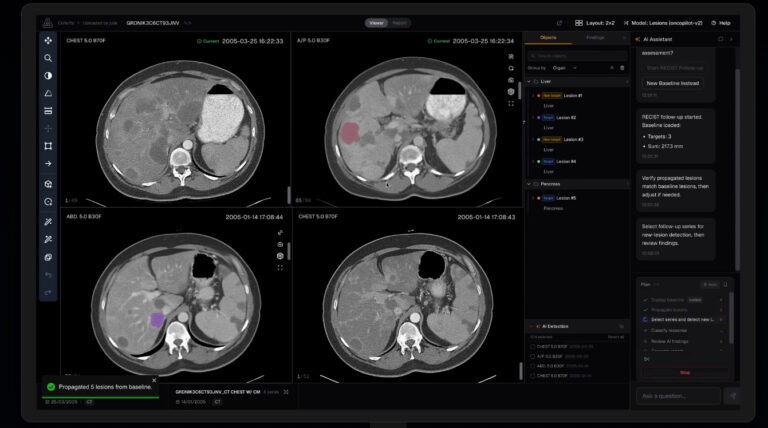The width and height of the screenshot is (768, 428).
Task: Click the link icon in ABD viewport
Action: (280, 233)
